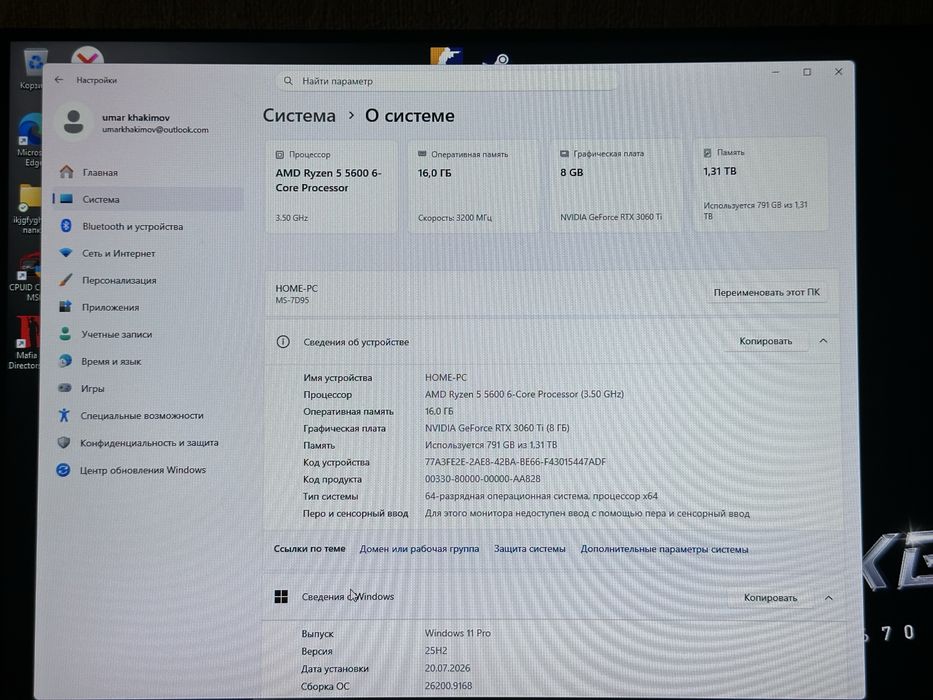Open the Counter-Strike desktop icon

click(x=446, y=56)
